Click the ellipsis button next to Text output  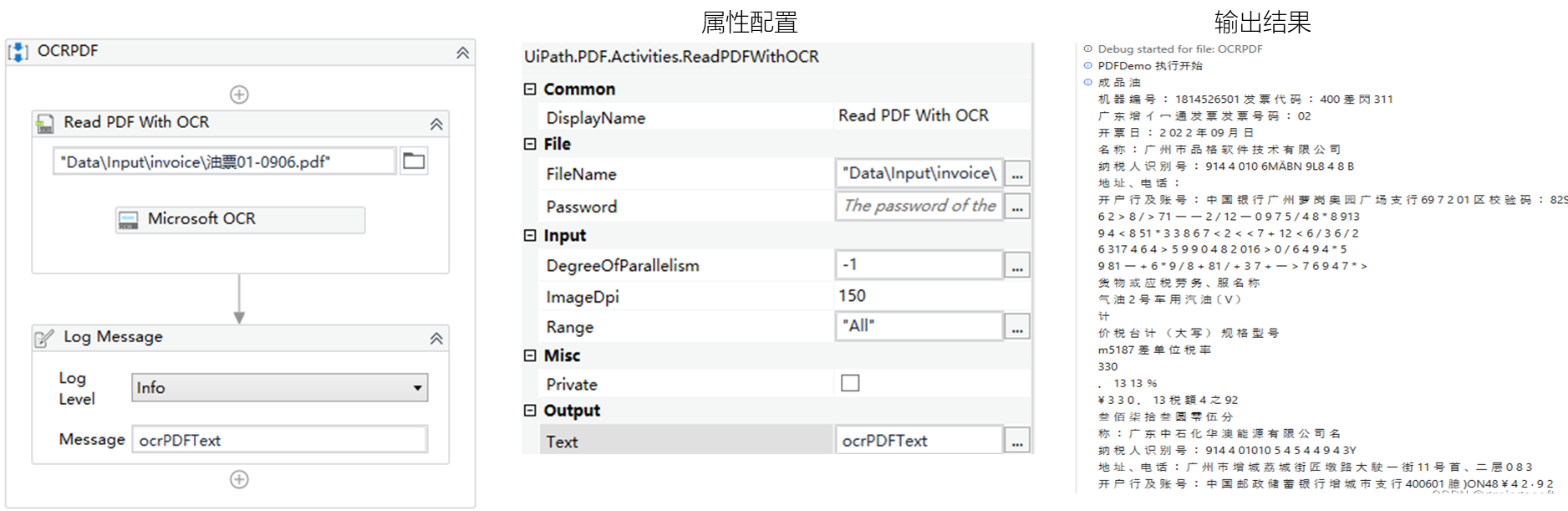[1016, 439]
